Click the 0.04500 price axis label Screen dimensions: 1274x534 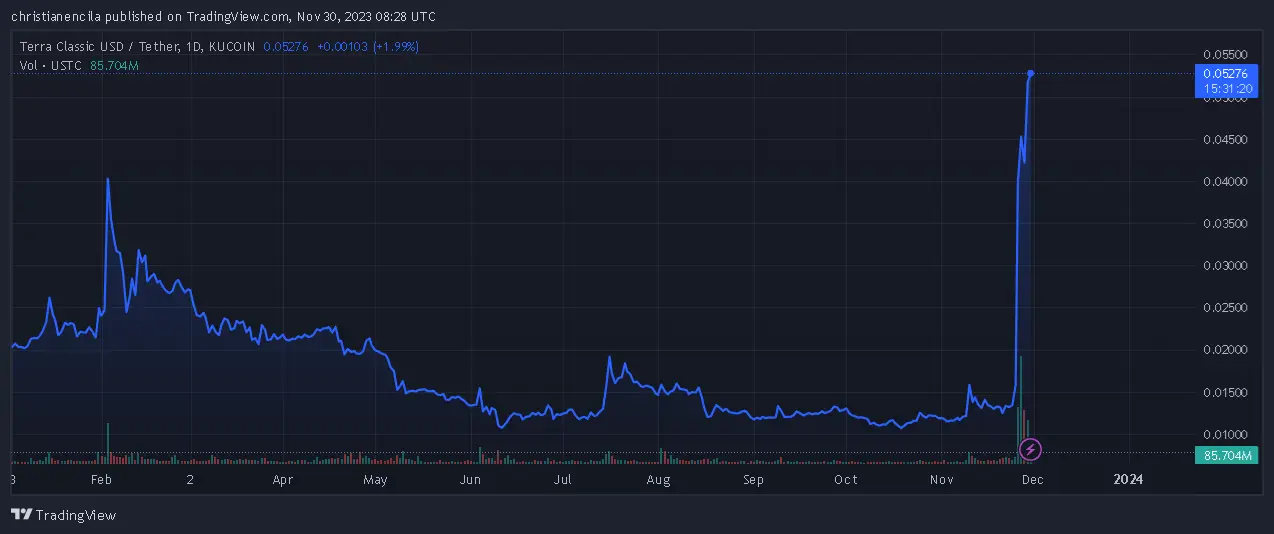pos(1224,140)
